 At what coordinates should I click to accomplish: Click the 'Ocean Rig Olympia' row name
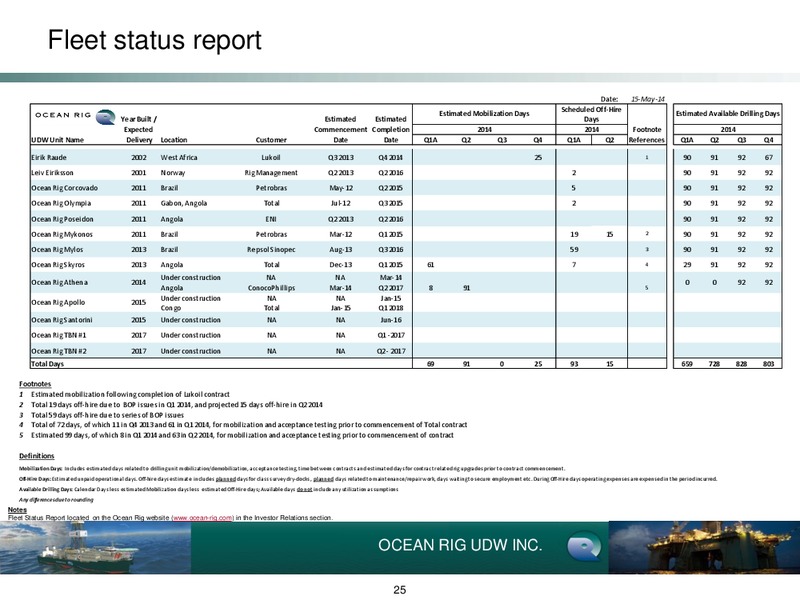click(61, 203)
